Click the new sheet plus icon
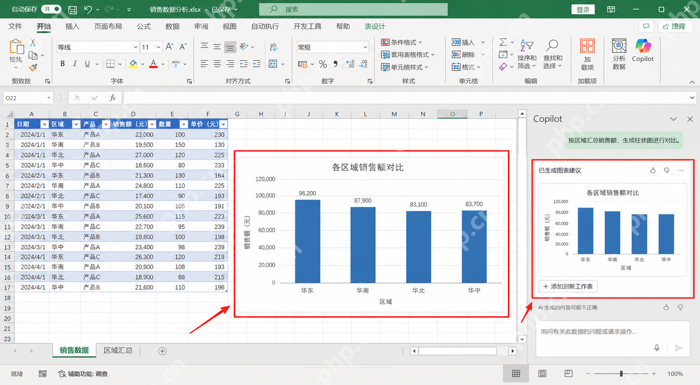 tap(162, 351)
